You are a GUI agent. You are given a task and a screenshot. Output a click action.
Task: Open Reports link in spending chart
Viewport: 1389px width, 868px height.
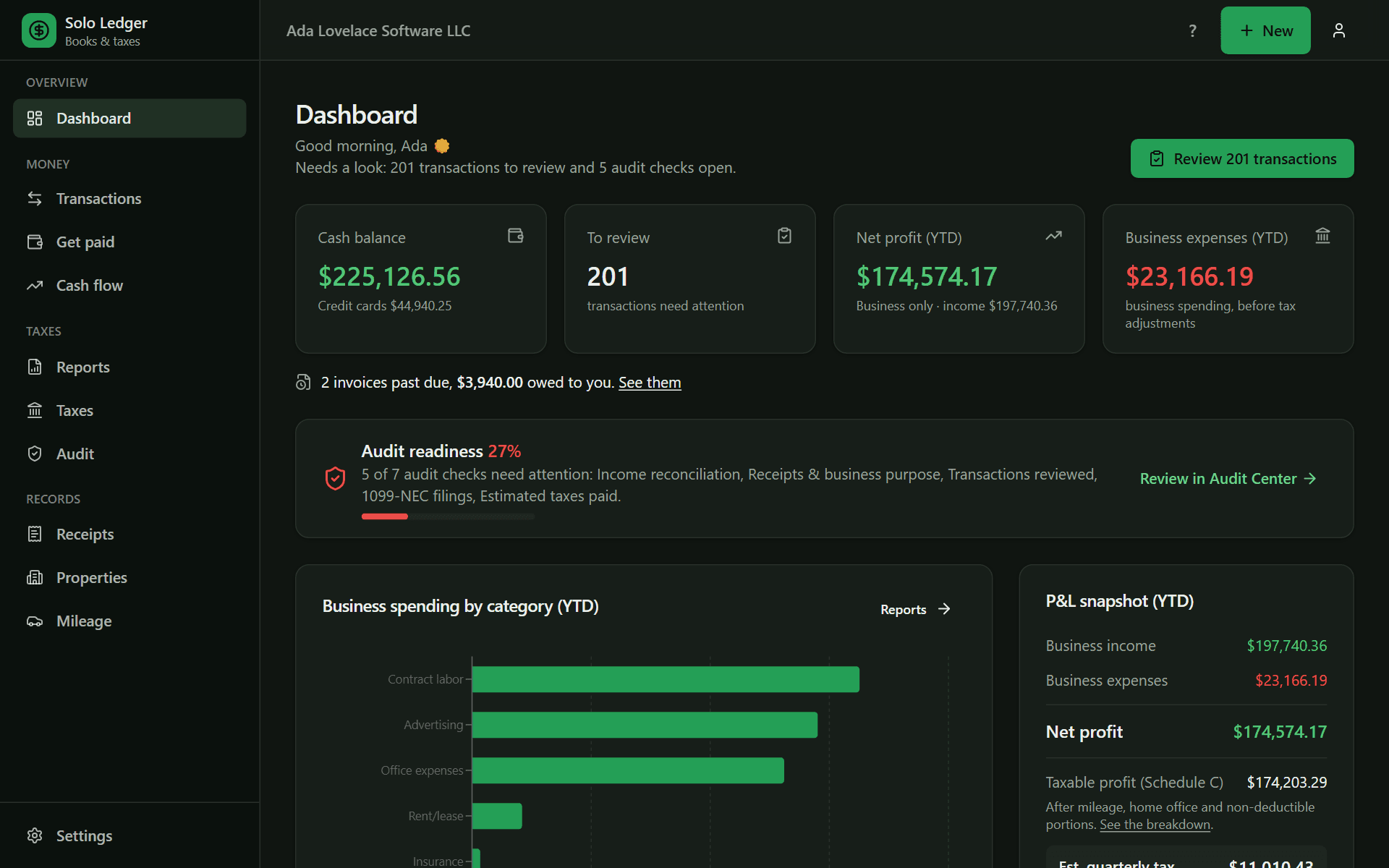coord(915,609)
